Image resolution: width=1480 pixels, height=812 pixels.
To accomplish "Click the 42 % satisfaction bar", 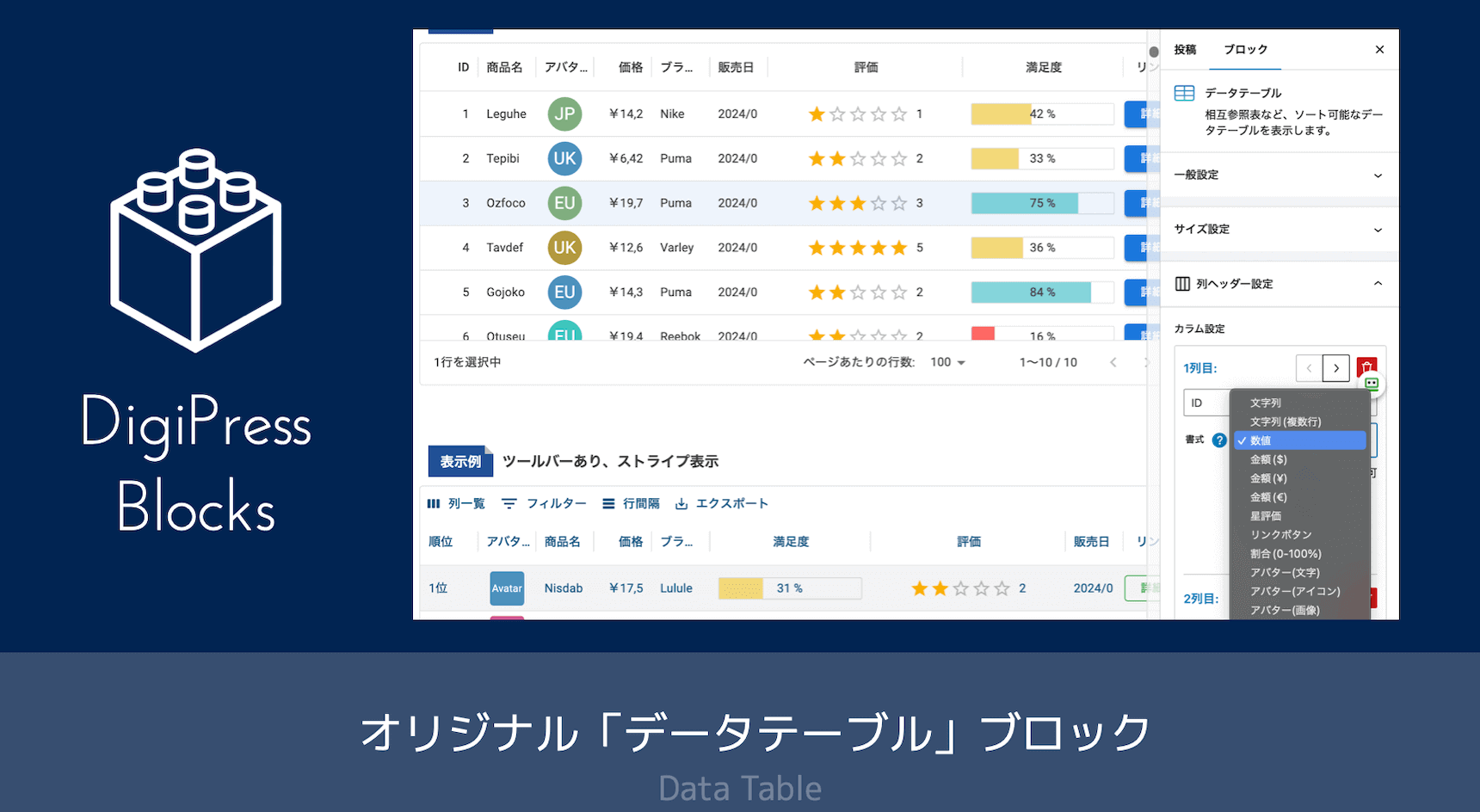I will tap(1042, 114).
